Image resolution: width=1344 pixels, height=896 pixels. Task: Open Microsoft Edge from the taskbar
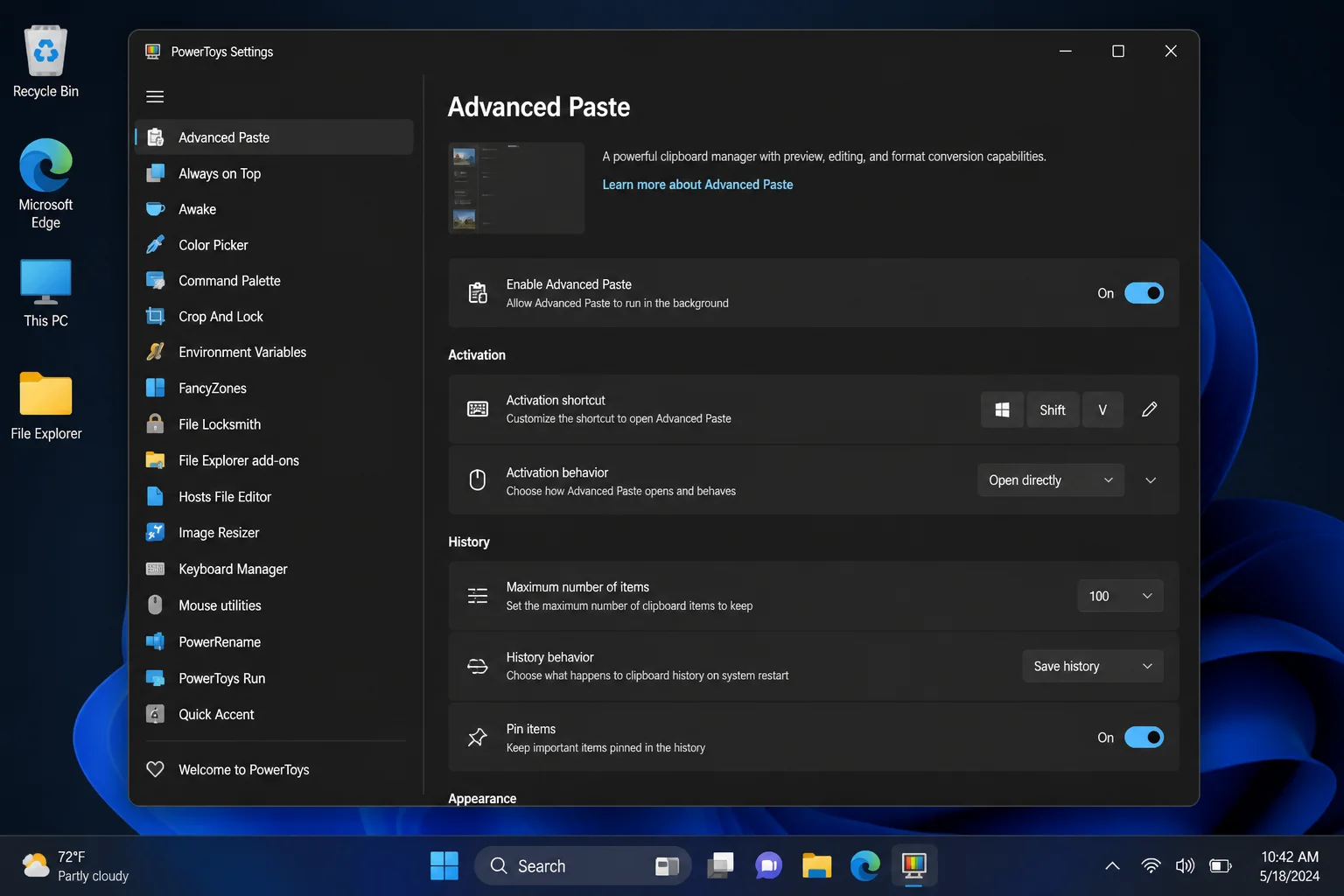coord(864,865)
